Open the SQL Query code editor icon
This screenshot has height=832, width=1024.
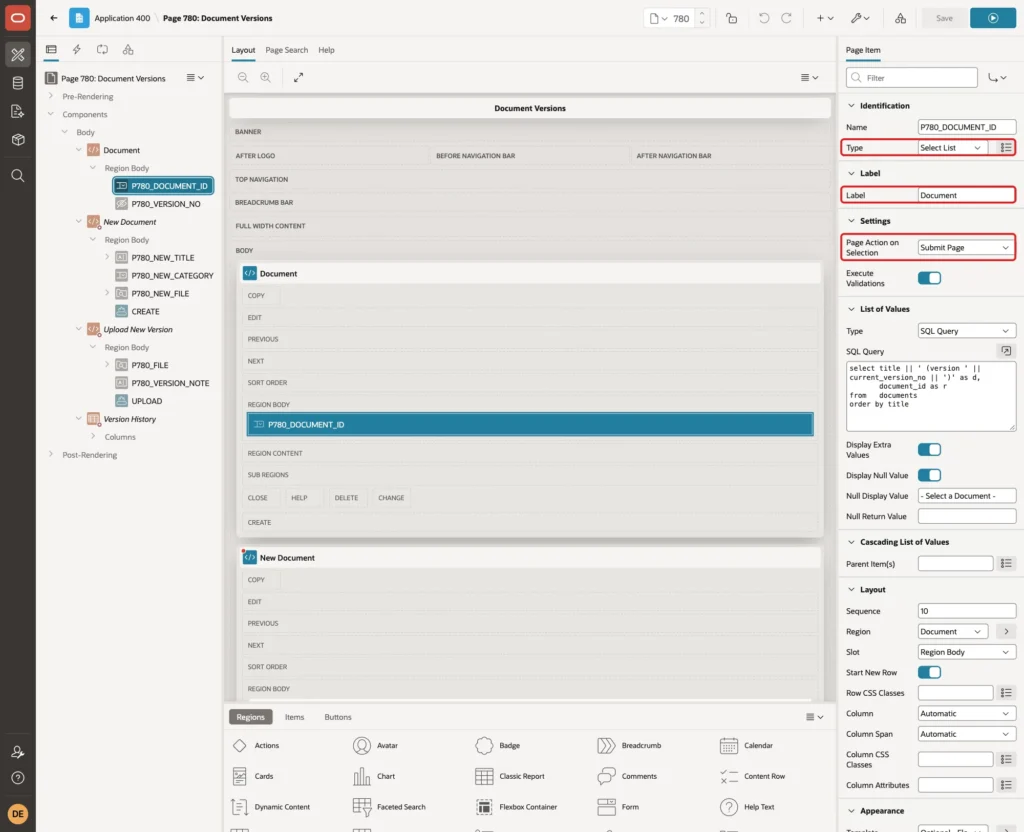click(x=1006, y=351)
